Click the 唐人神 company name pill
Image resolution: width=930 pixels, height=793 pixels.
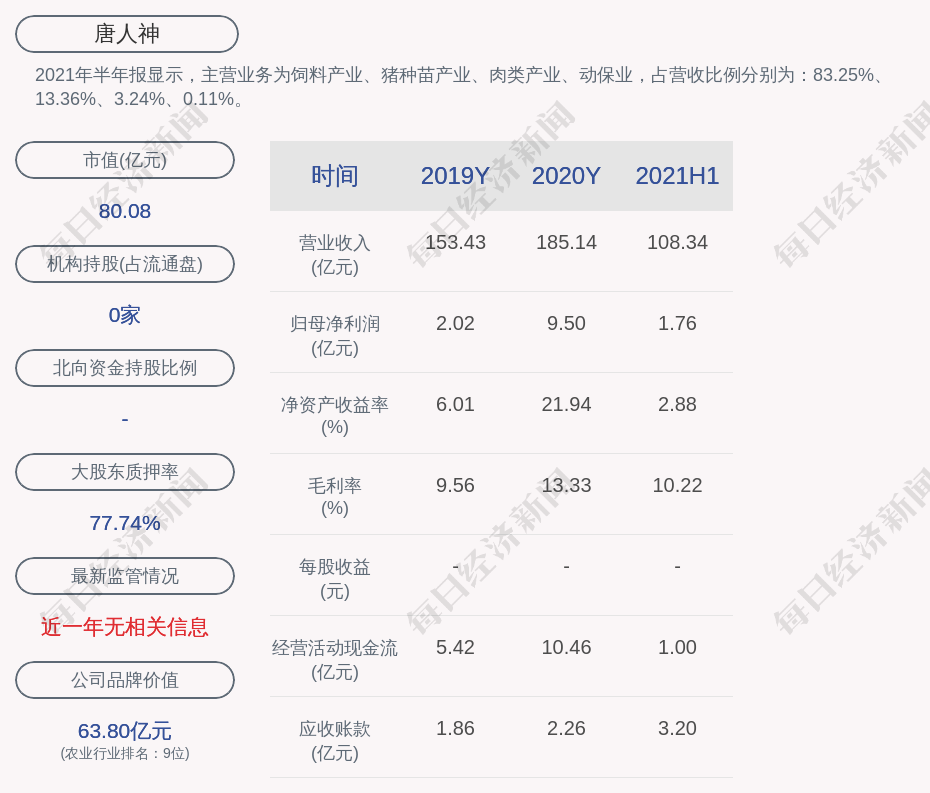click(x=127, y=34)
